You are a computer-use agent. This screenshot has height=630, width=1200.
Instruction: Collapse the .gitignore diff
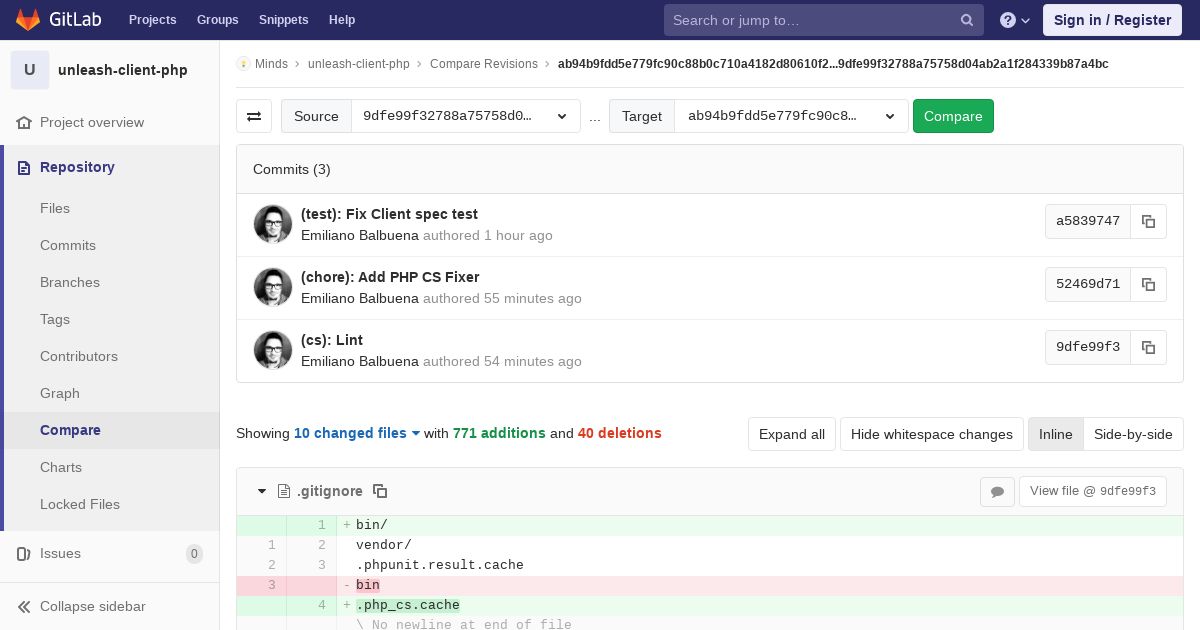tap(262, 491)
